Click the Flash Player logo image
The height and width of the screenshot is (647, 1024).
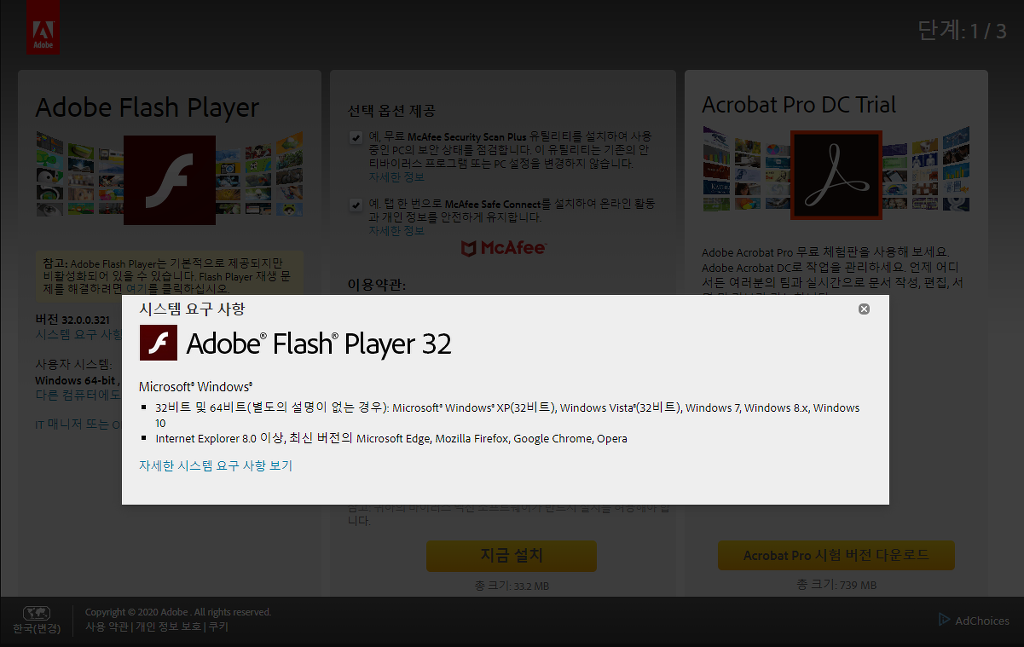170,180
